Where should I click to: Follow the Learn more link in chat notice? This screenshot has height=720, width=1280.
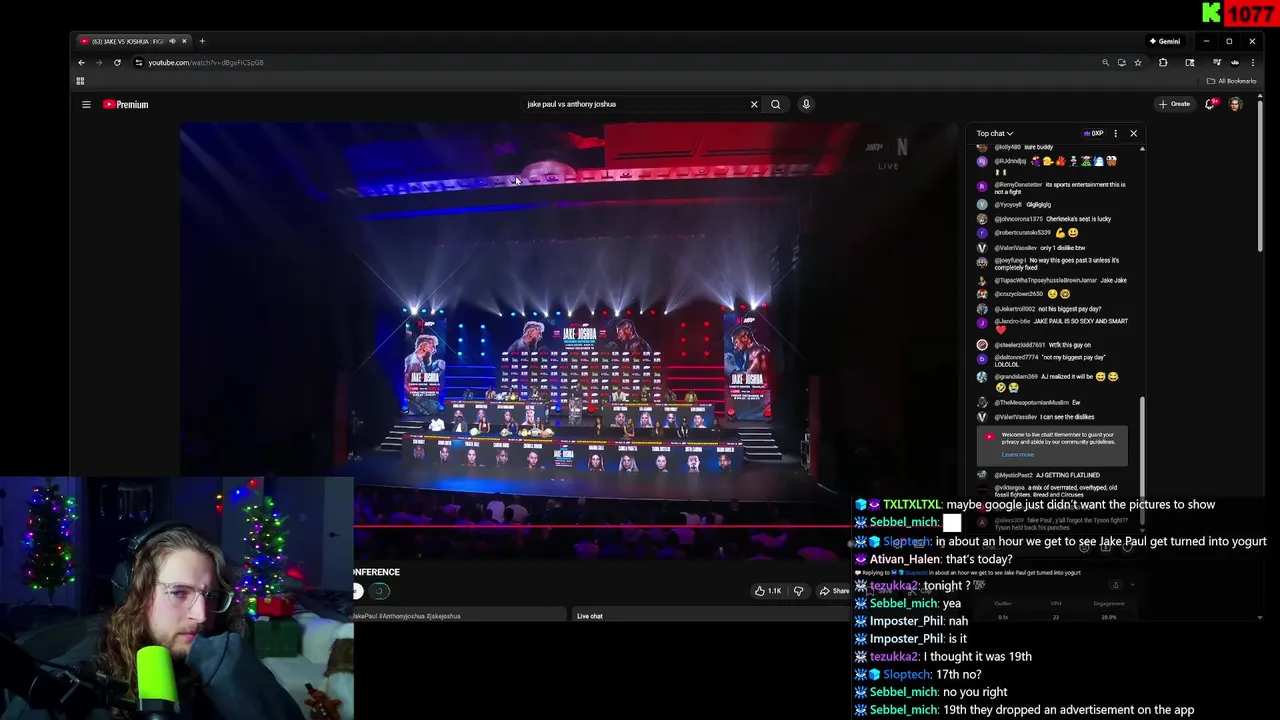[1017, 455]
